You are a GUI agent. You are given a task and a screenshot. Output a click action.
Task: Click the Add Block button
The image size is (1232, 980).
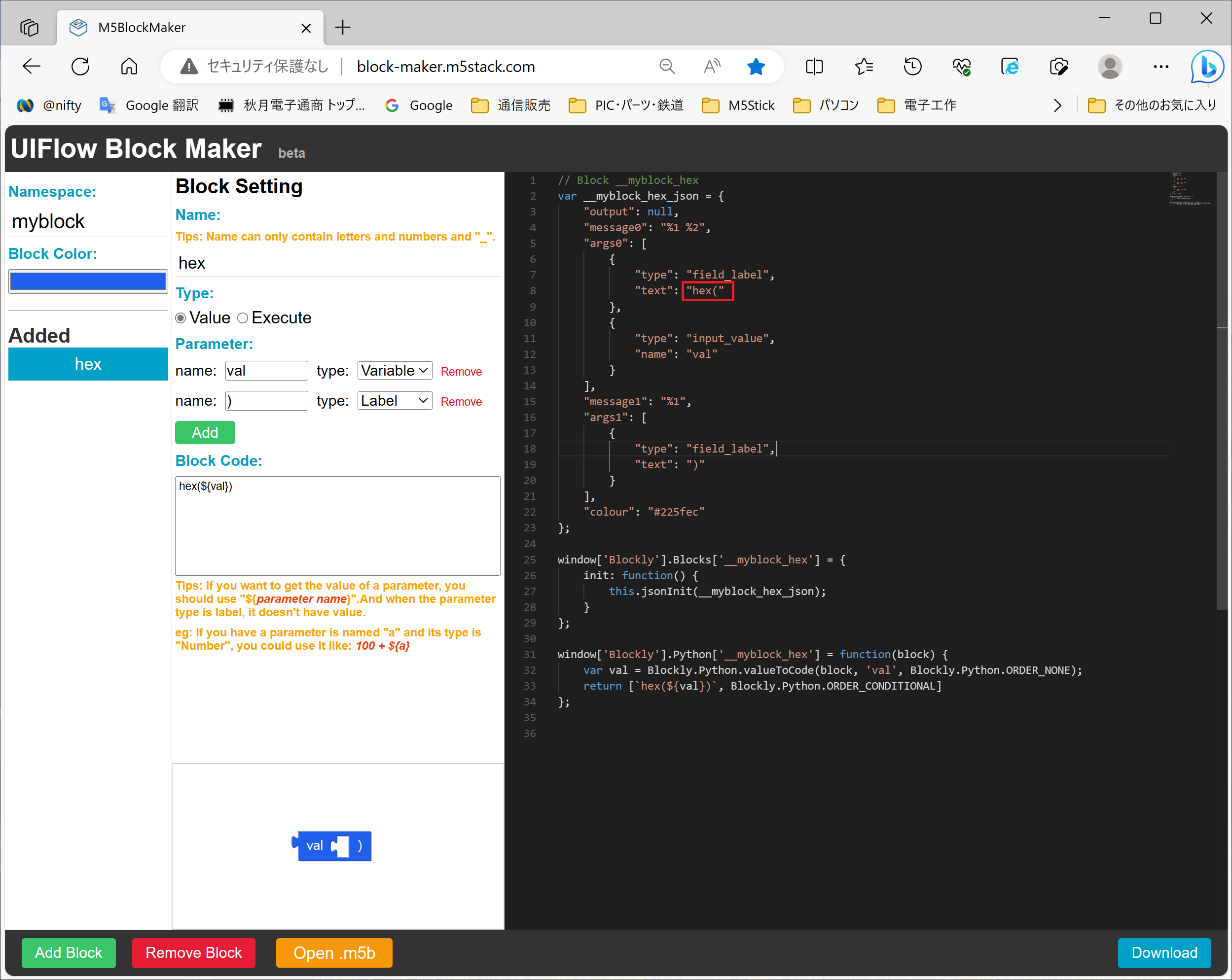pyautogui.click(x=69, y=953)
